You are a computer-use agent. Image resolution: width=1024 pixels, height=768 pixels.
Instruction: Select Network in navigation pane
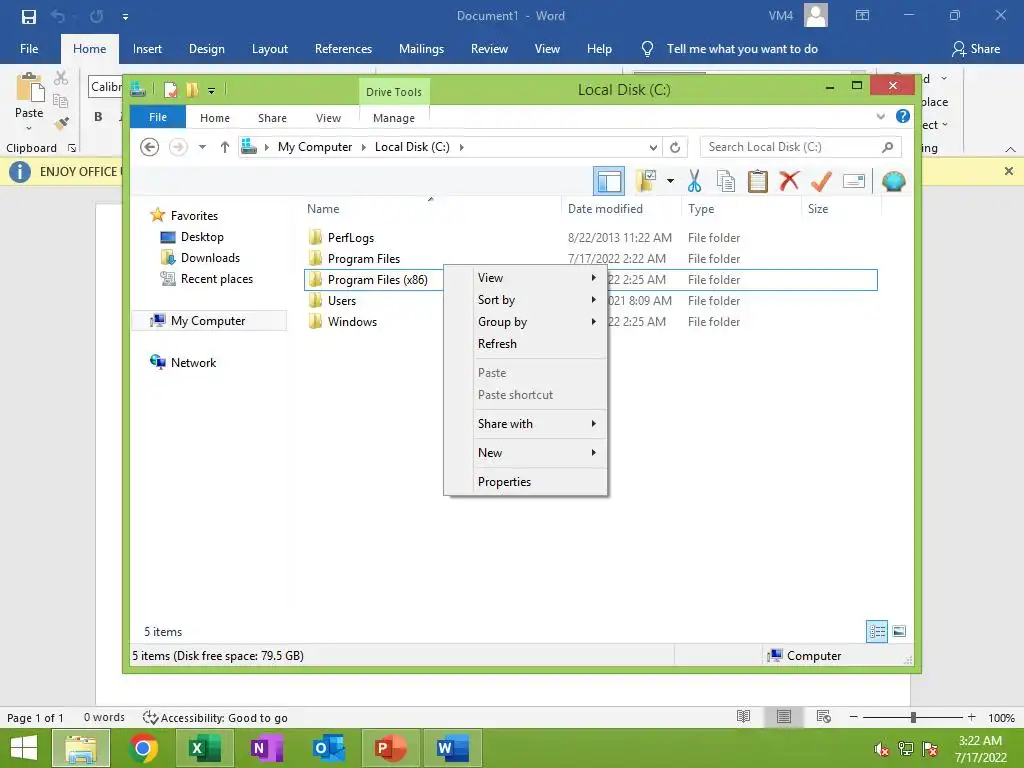[193, 362]
